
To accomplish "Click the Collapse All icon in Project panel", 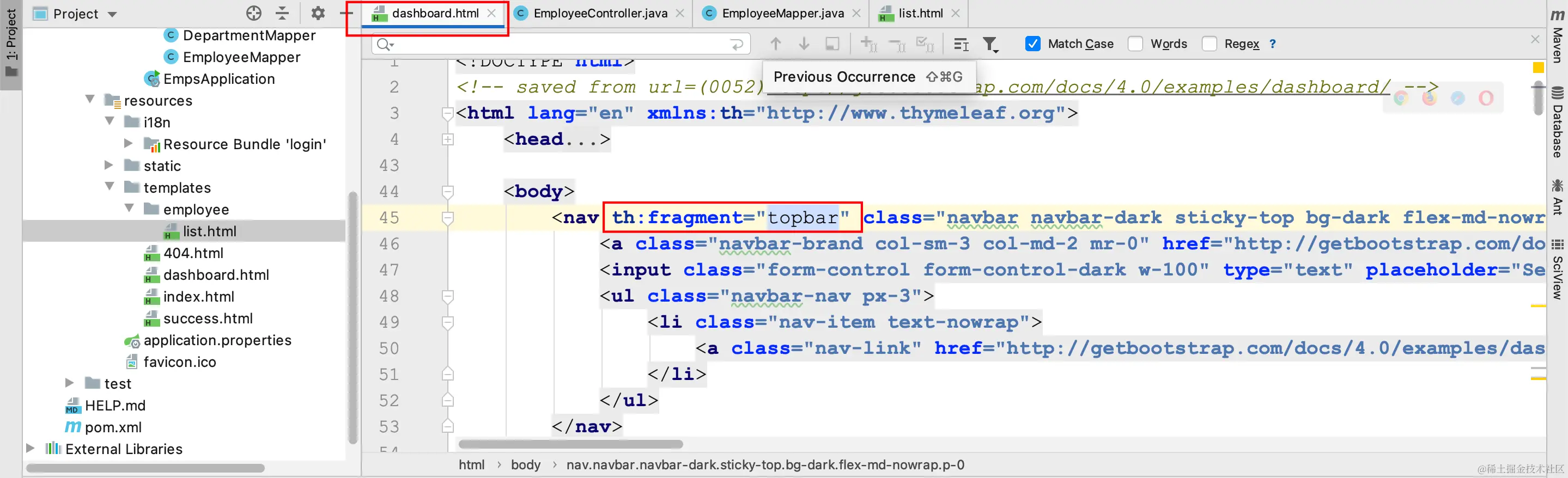I will (282, 13).
